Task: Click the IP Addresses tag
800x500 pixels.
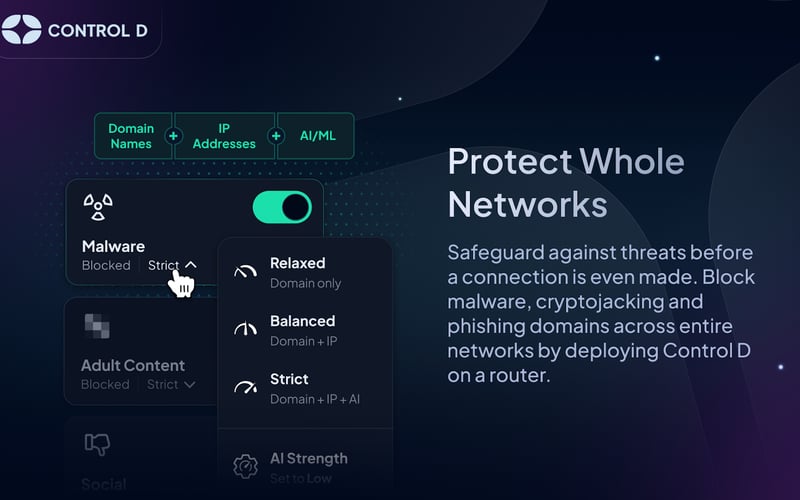Action: [x=223, y=136]
